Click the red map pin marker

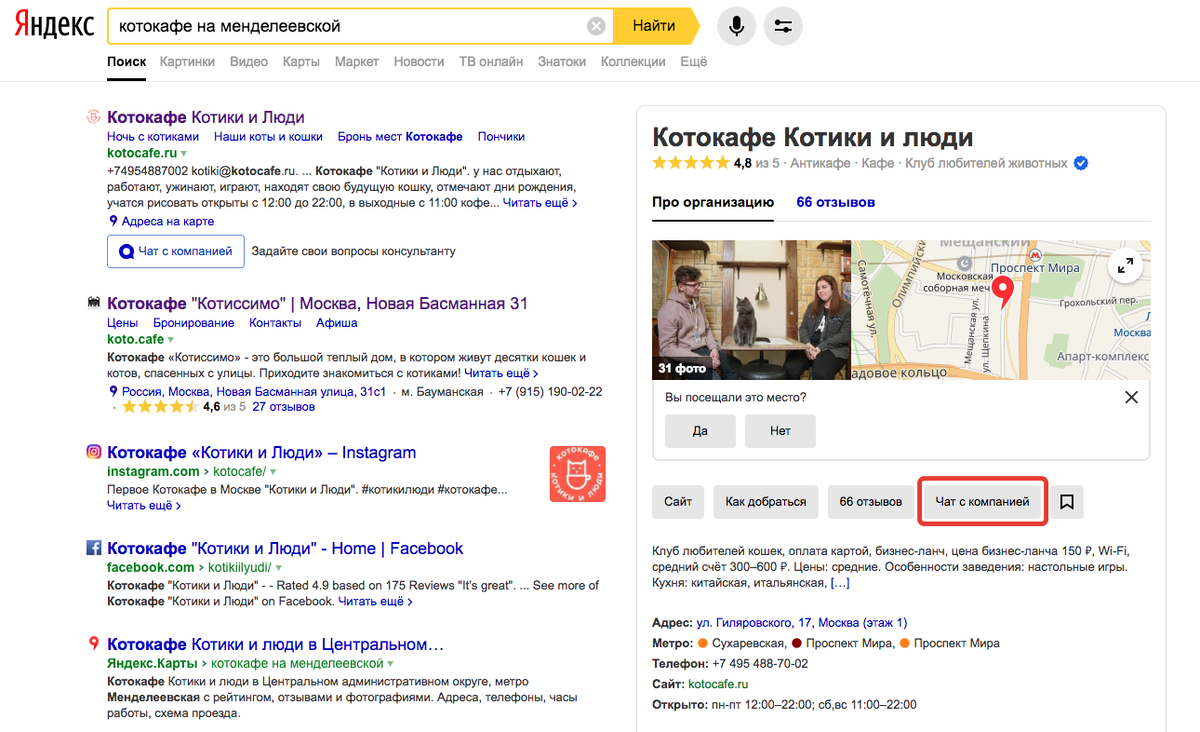pyautogui.click(x=1002, y=292)
